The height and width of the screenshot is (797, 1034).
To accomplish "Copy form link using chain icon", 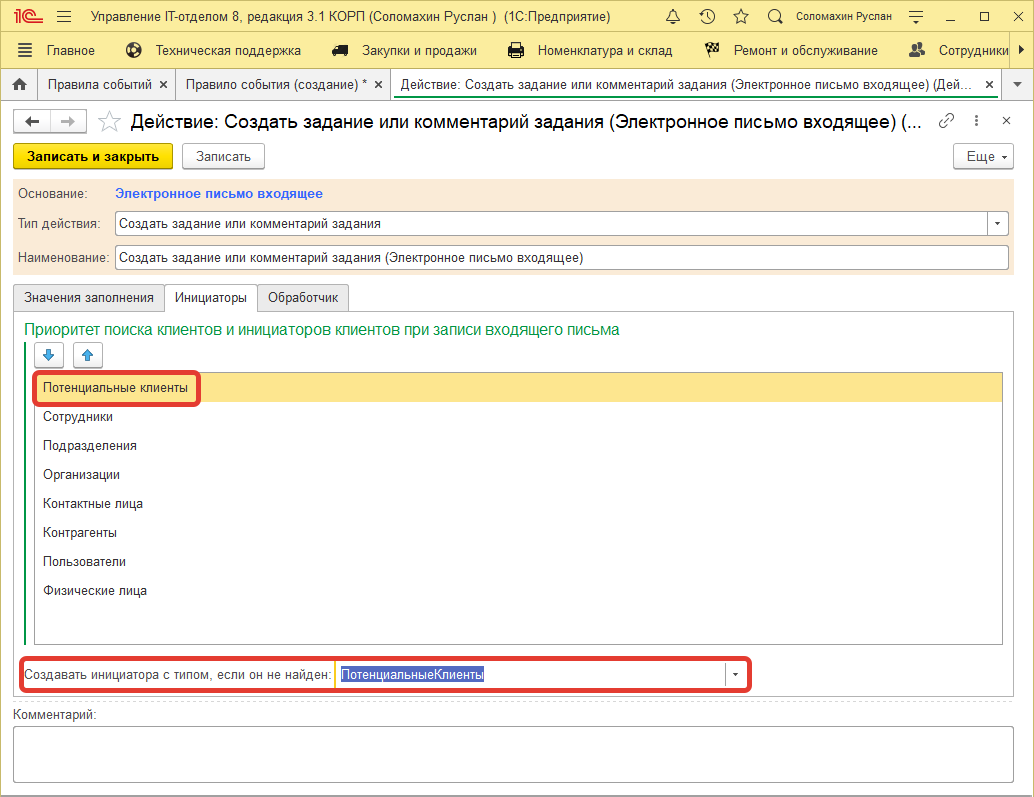I will click(946, 120).
